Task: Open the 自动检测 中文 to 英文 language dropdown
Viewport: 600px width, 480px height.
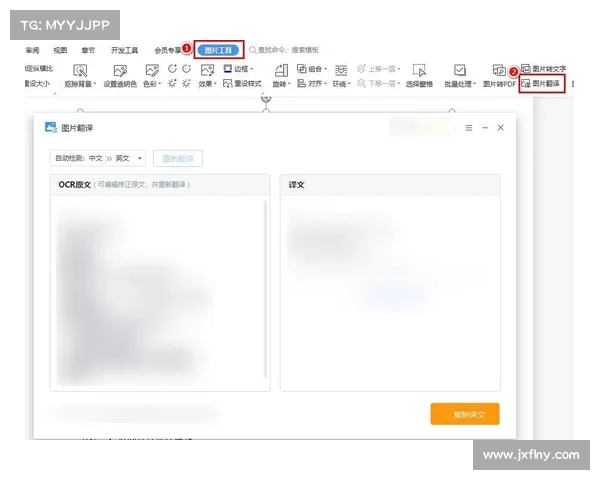Action: [98, 158]
